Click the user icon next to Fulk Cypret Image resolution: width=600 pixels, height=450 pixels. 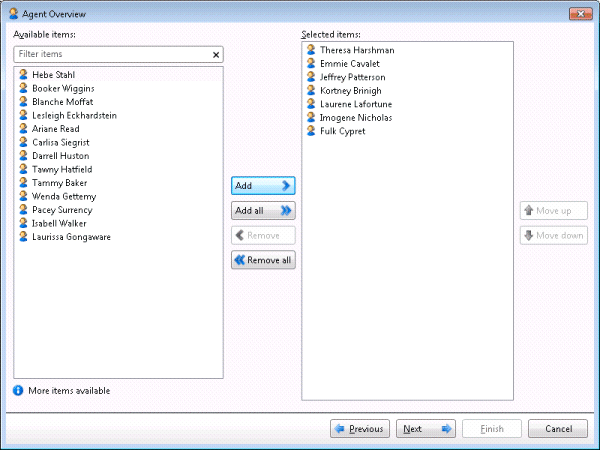(311, 131)
